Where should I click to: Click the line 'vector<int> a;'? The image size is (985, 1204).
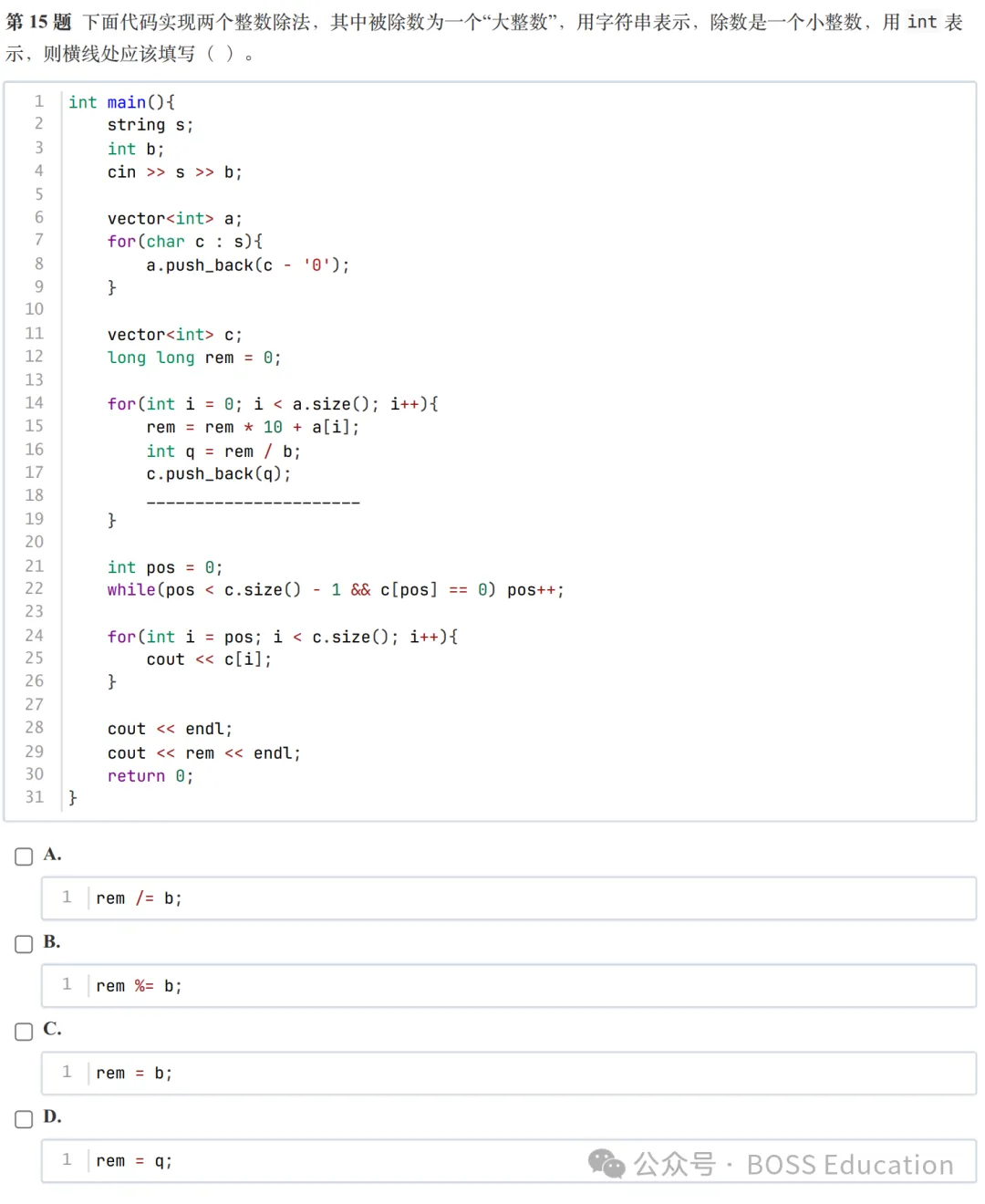click(x=175, y=219)
